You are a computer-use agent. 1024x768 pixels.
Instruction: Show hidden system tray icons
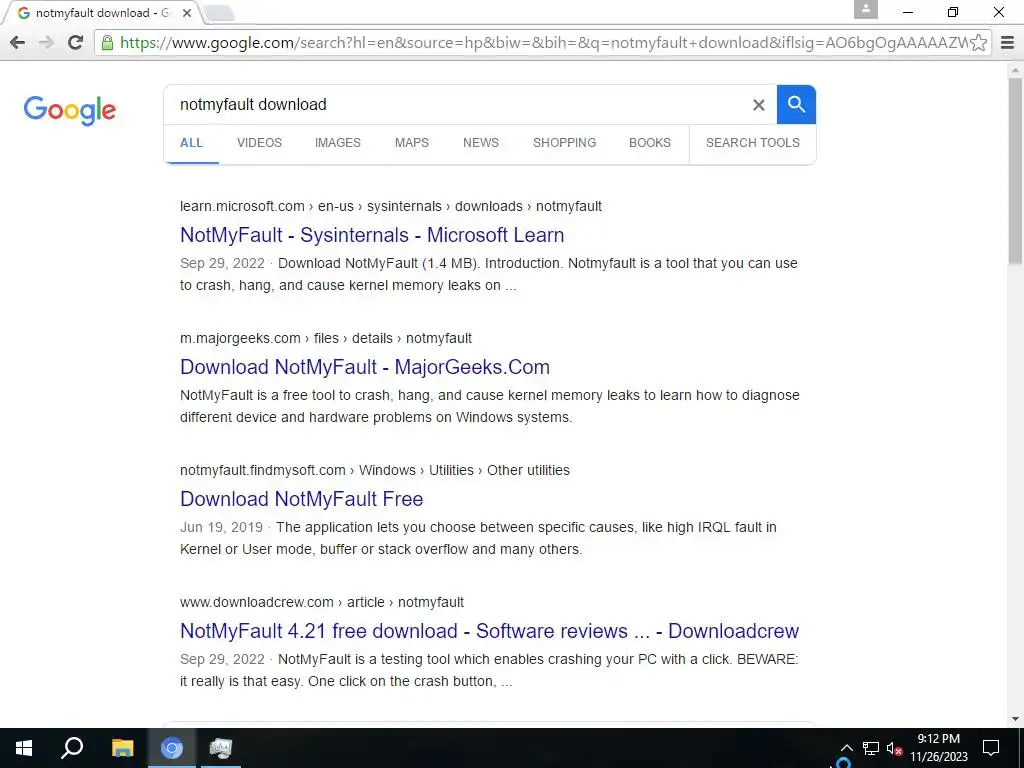pyautogui.click(x=846, y=748)
